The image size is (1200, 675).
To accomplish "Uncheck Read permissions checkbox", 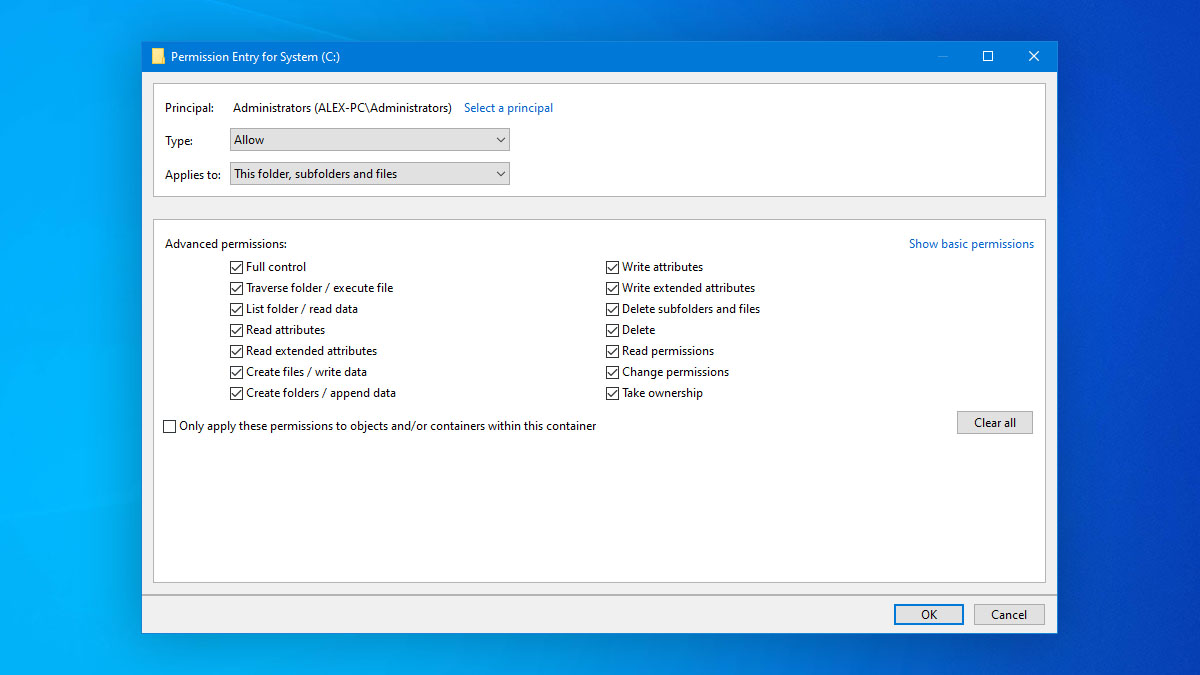I will [x=613, y=351].
